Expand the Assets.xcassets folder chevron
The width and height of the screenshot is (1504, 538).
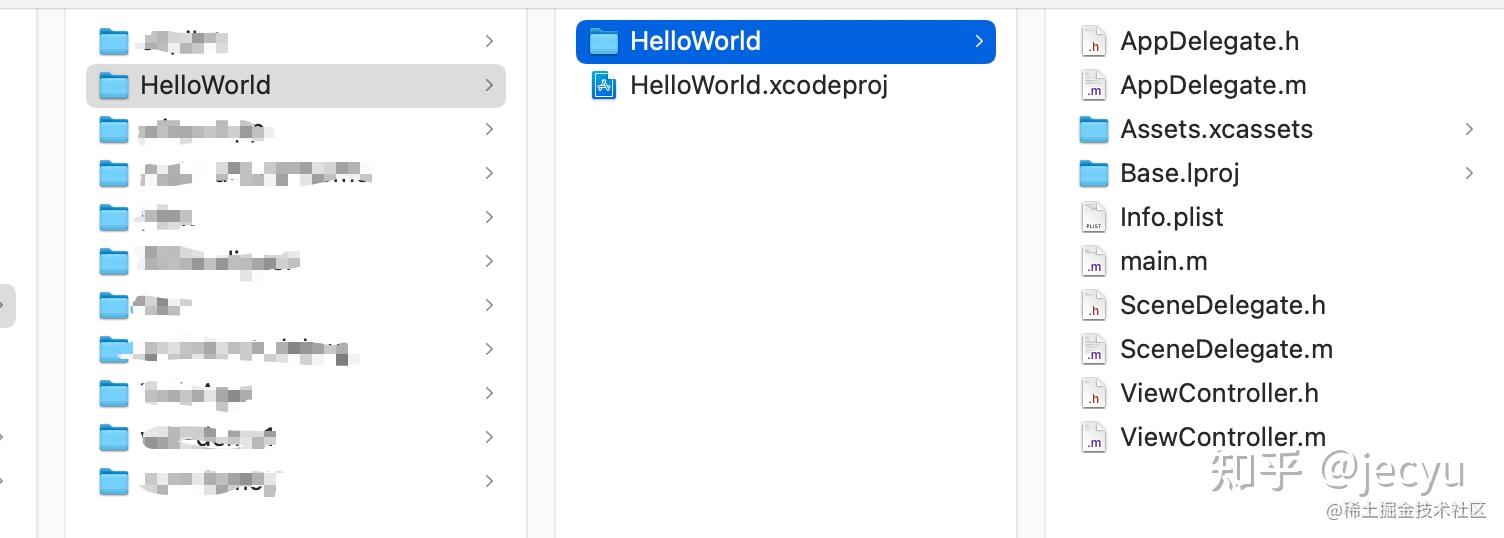click(1469, 129)
